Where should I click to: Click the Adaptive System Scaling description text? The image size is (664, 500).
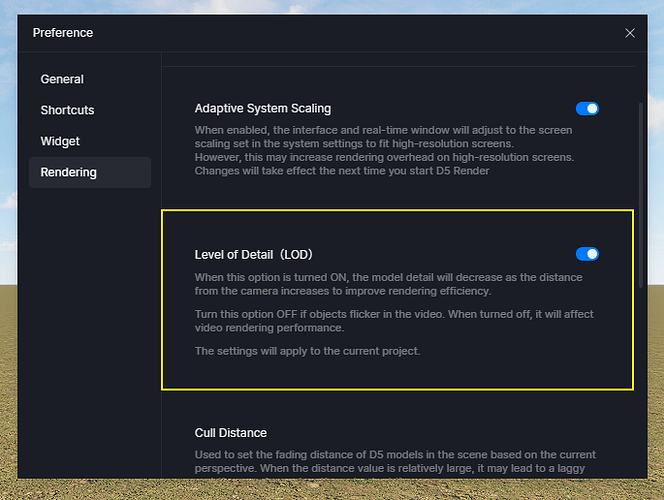[384, 150]
